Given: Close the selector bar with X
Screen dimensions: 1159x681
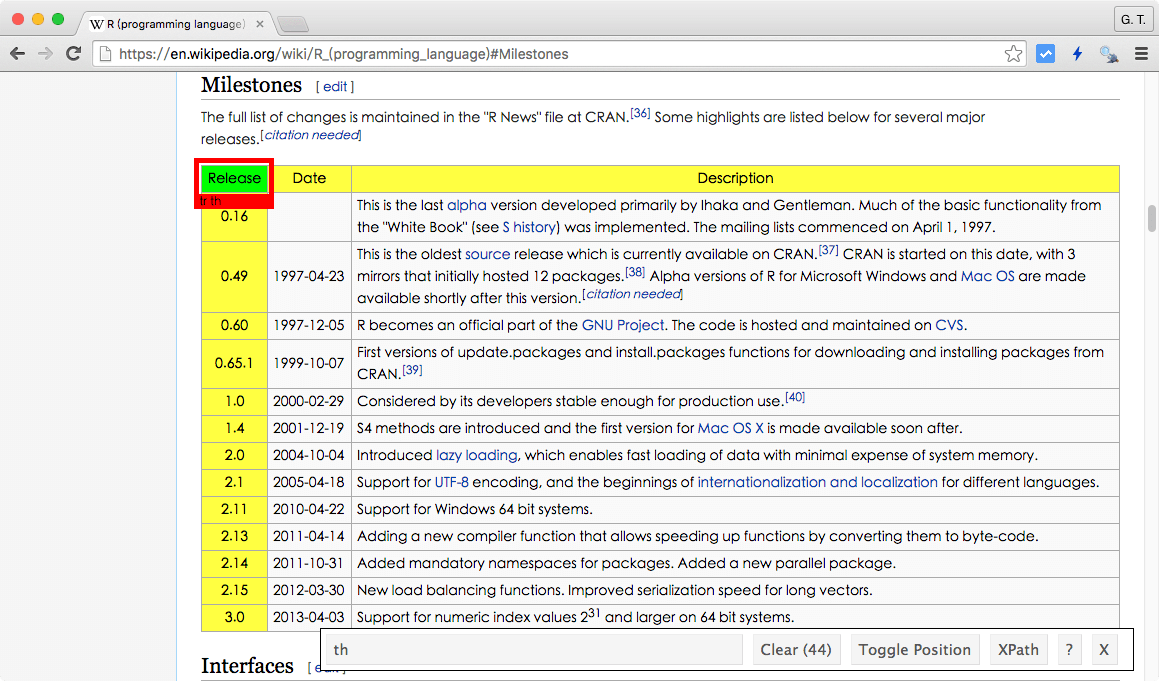Looking at the screenshot, I should click(x=1104, y=650).
